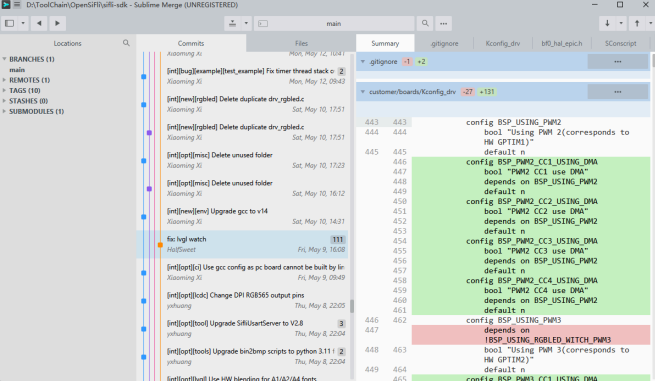Viewport: 655px width, 382px height.
Task: Select commit 'Upgrade bin2bmp scripts to python 3.11'
Action: [243, 356]
